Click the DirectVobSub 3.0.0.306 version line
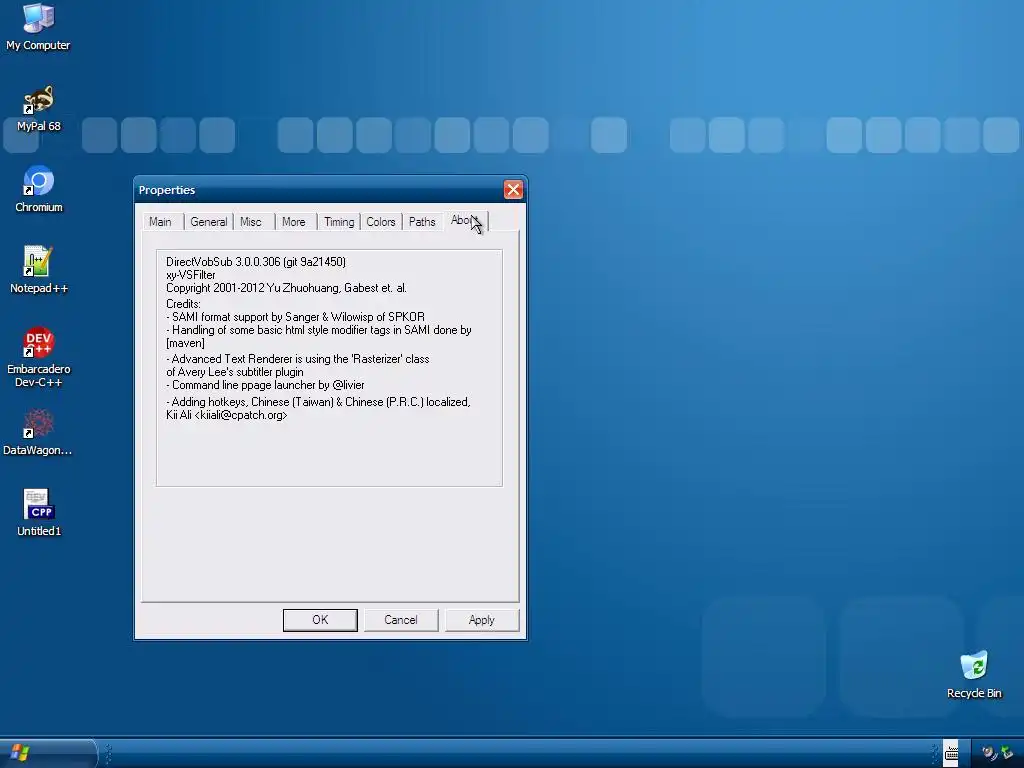 pos(256,262)
